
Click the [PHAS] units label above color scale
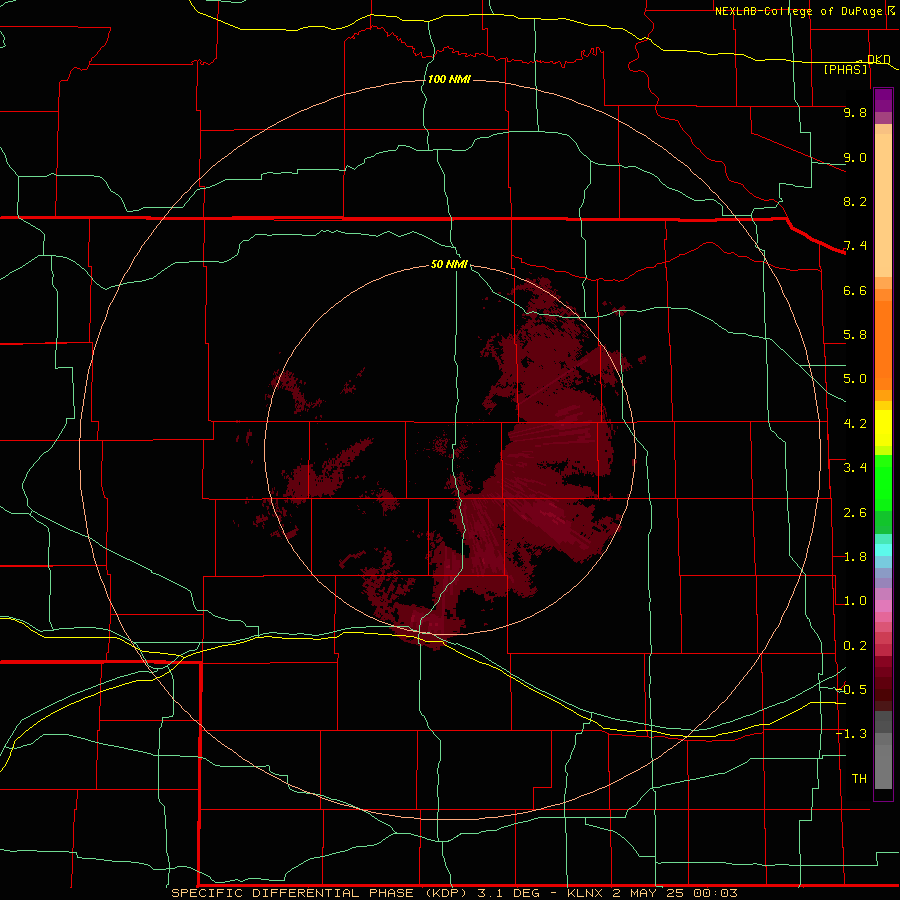(845, 69)
